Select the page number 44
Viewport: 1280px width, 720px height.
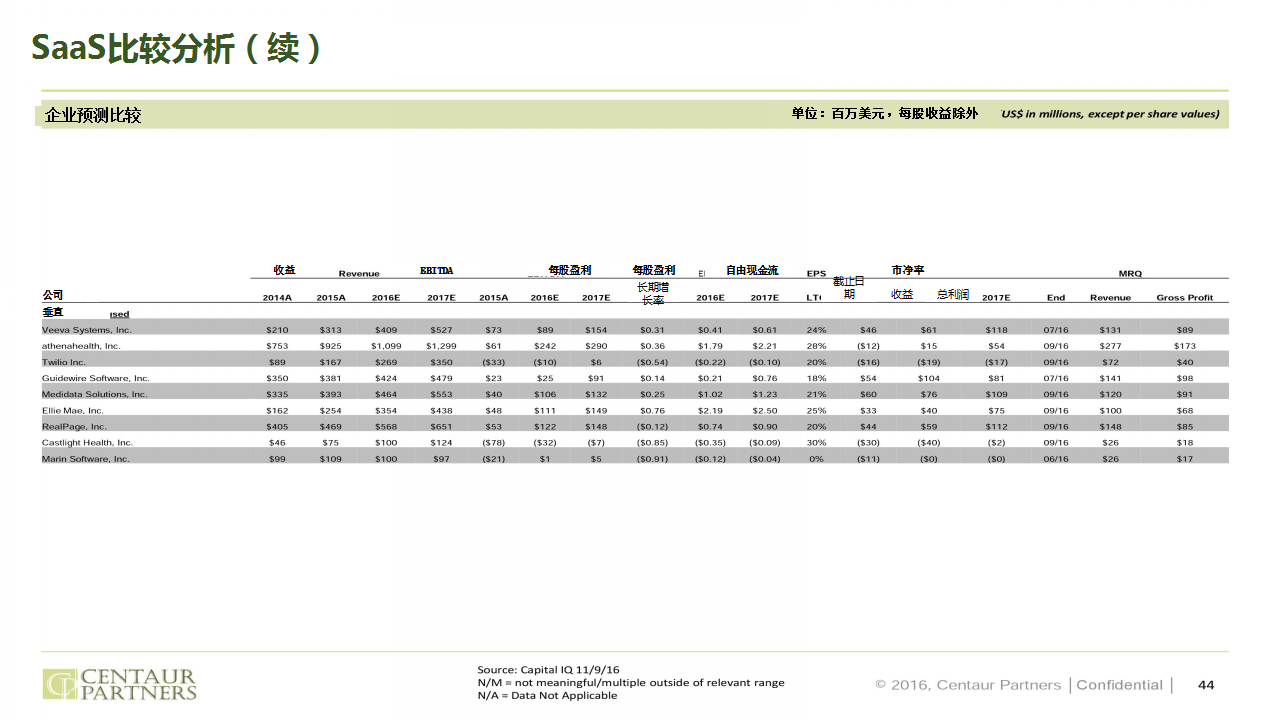(x=1206, y=685)
